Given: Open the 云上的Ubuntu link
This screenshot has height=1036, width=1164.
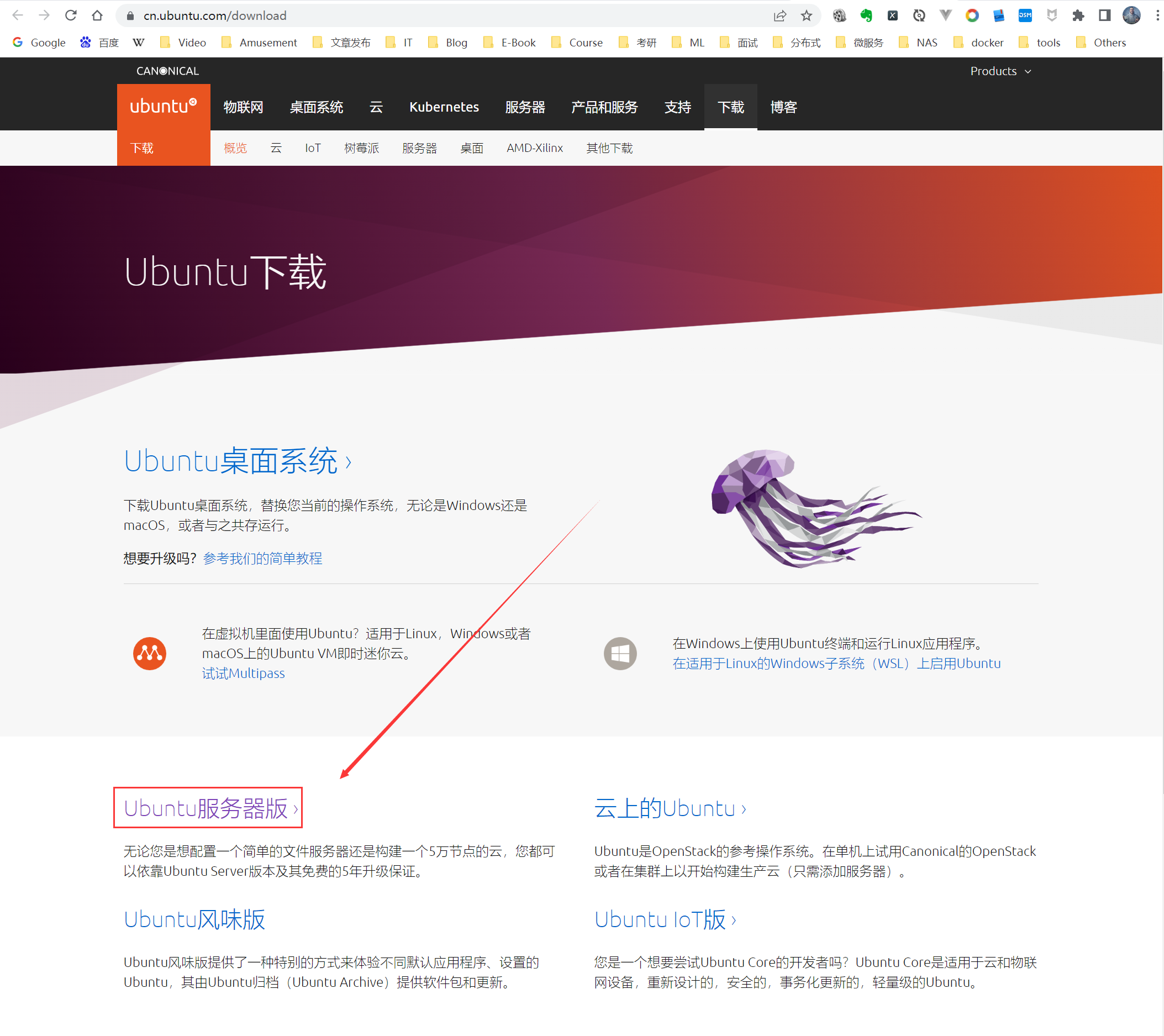Looking at the screenshot, I should 670,808.
